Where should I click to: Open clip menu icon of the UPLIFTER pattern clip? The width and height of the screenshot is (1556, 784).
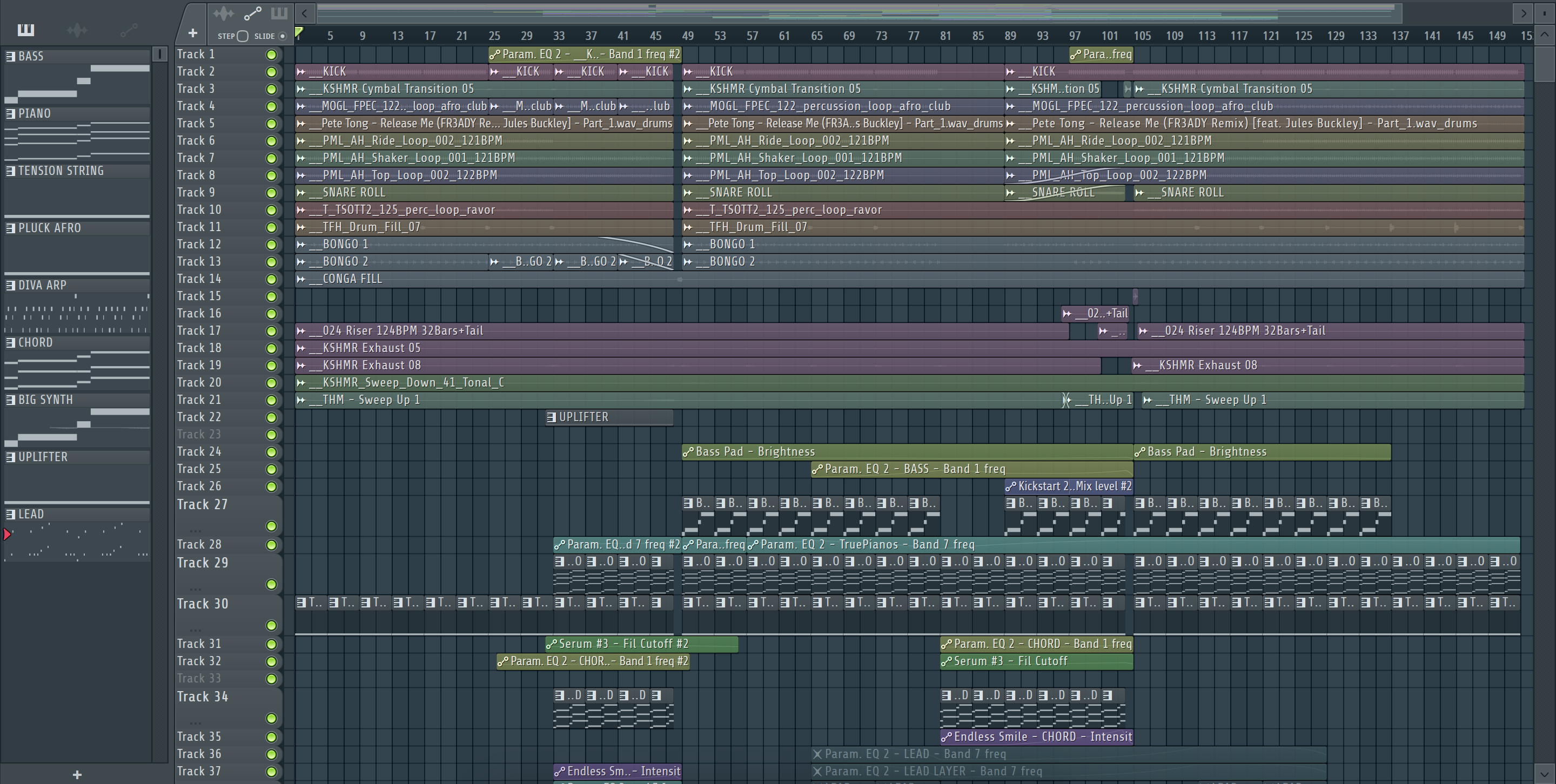coord(551,417)
